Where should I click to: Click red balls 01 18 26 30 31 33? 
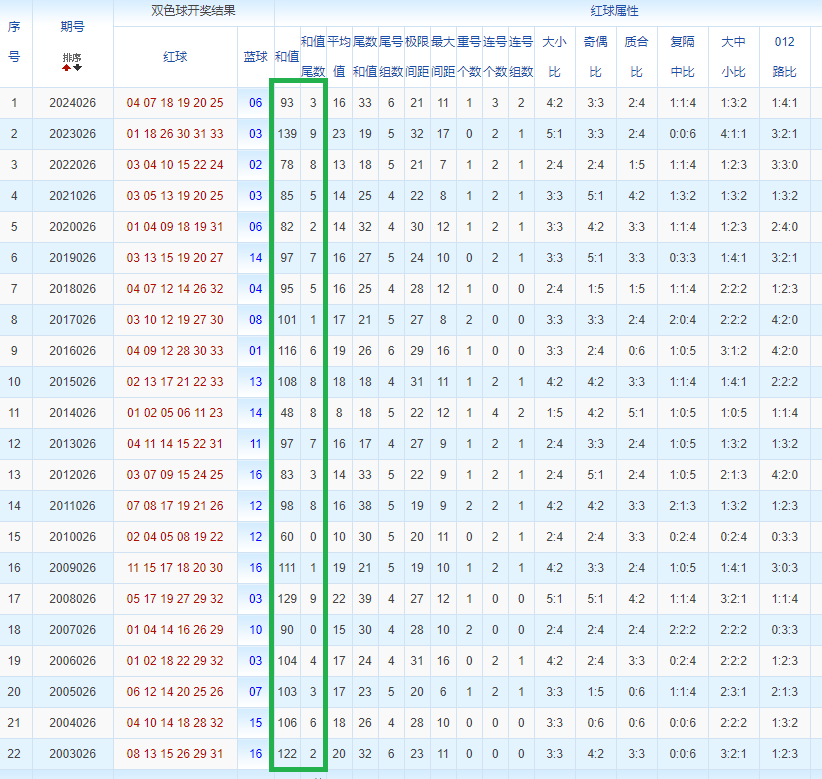(x=175, y=134)
